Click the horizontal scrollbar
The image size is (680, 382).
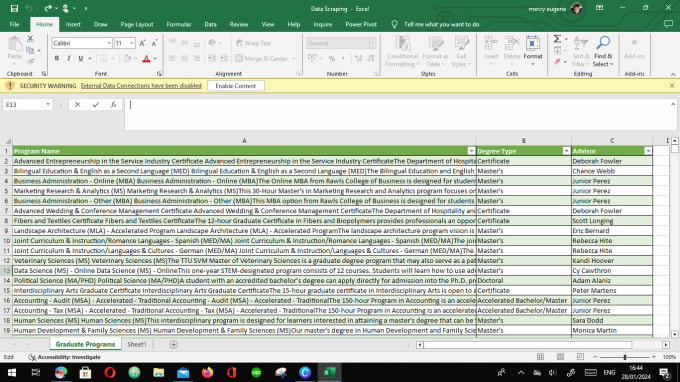click(x=527, y=345)
